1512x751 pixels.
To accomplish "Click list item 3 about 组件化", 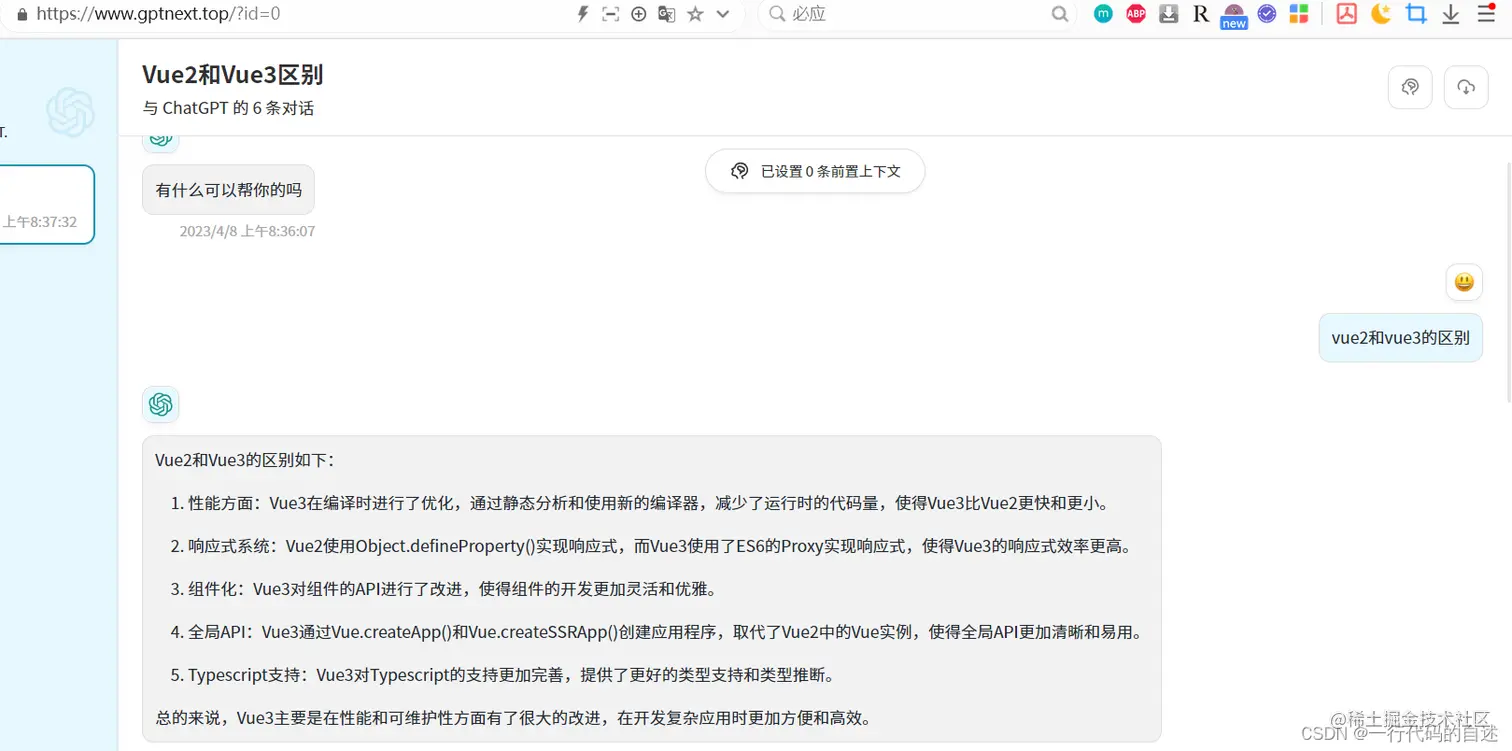I will click(444, 589).
